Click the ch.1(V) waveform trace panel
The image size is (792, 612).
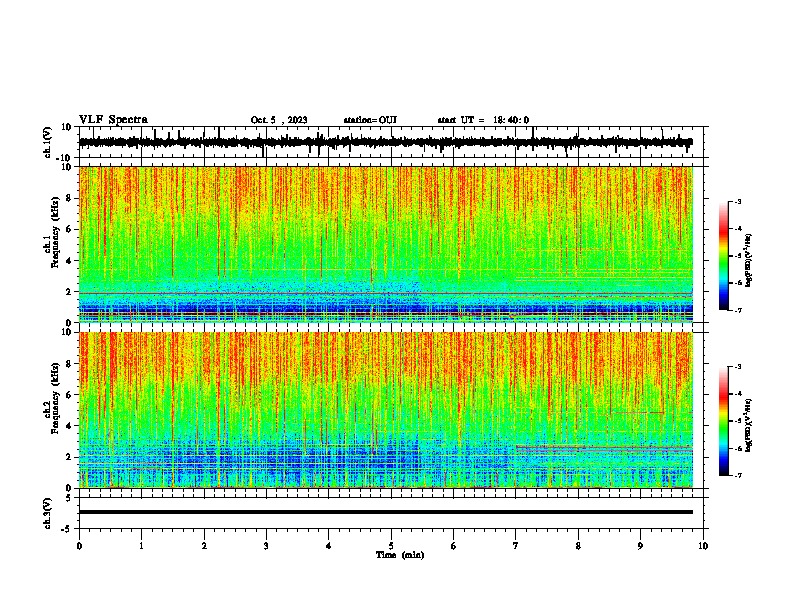393,142
